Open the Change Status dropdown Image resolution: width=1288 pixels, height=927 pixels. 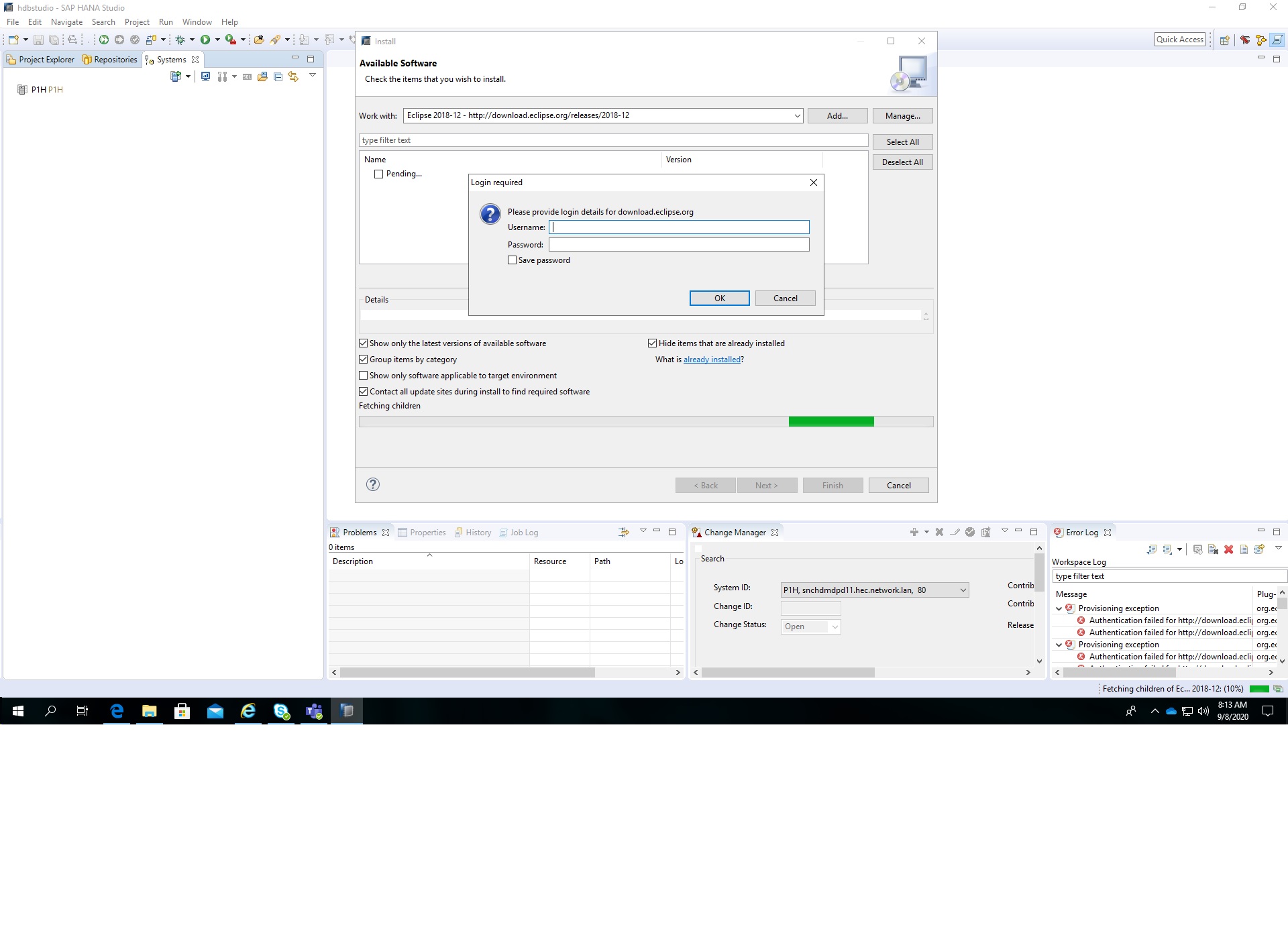[x=835, y=626]
